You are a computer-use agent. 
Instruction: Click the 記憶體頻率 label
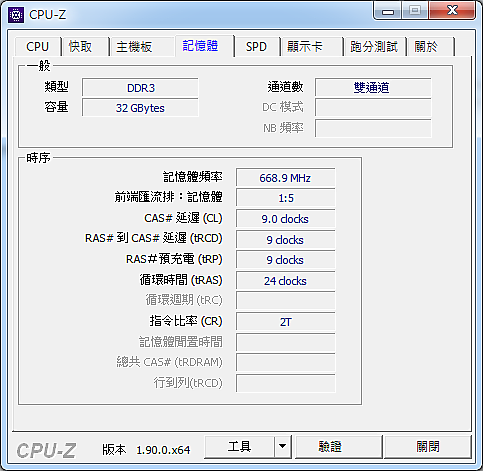pos(193,177)
